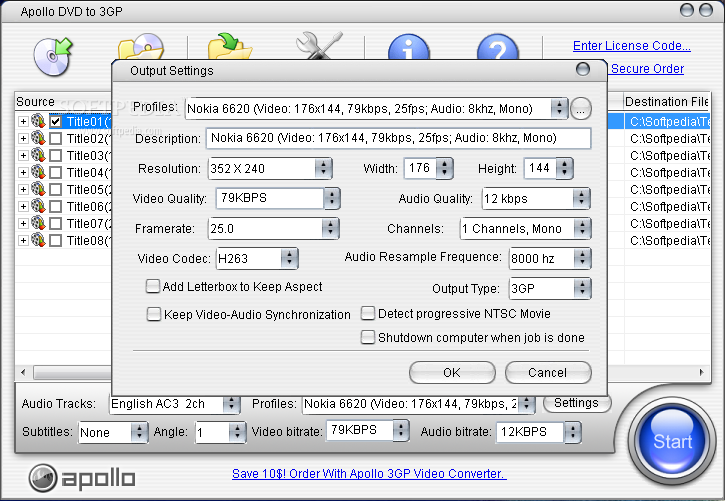Open the Channels dropdown
The width and height of the screenshot is (725, 501).
click(582, 228)
